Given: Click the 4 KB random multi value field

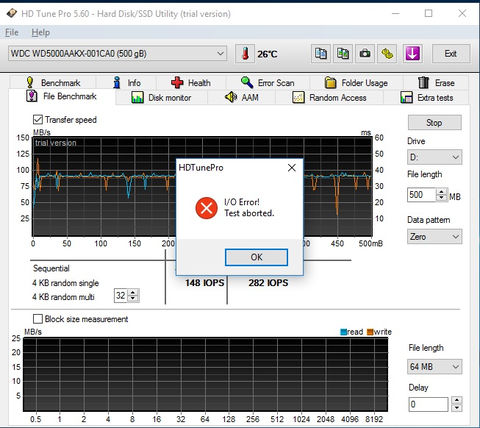Looking at the screenshot, I should pyautogui.click(x=121, y=296).
